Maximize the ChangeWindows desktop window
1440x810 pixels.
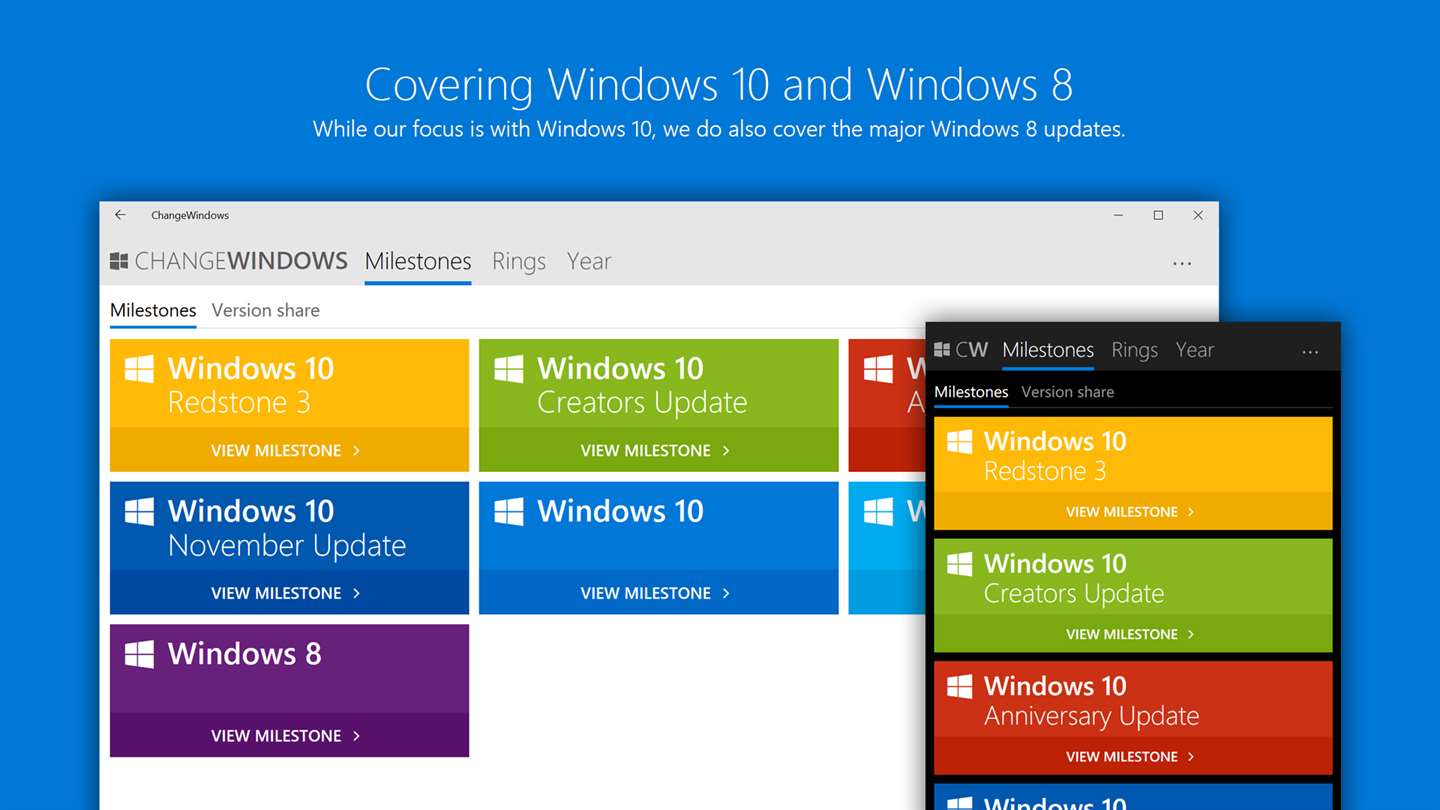pos(1158,215)
